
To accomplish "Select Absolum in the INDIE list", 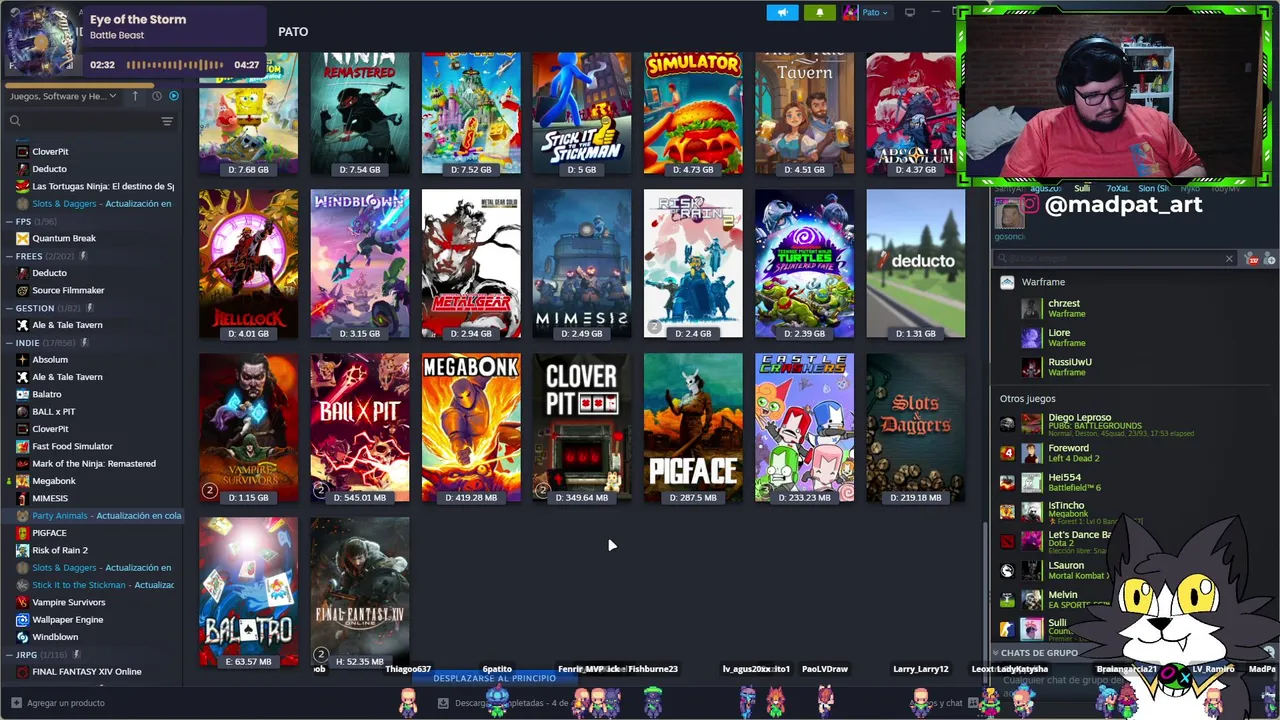I will pos(50,360).
